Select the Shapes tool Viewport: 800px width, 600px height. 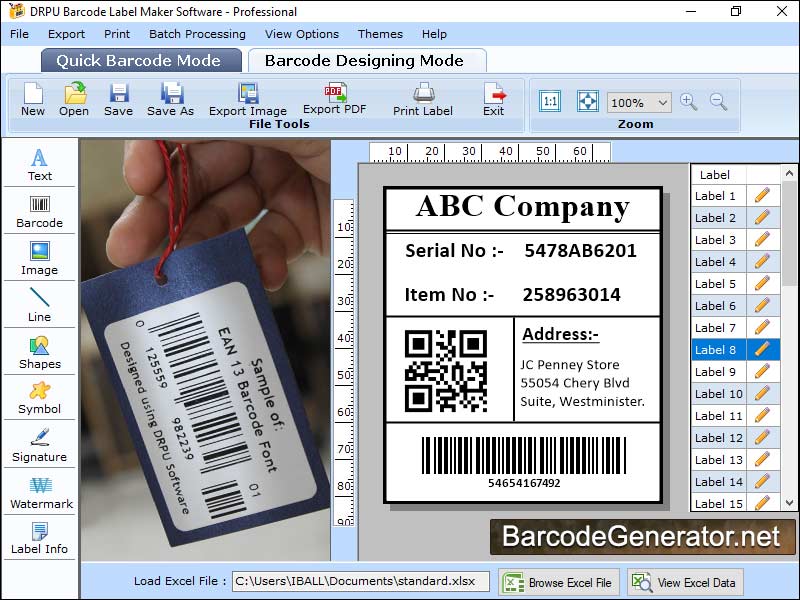pos(39,350)
